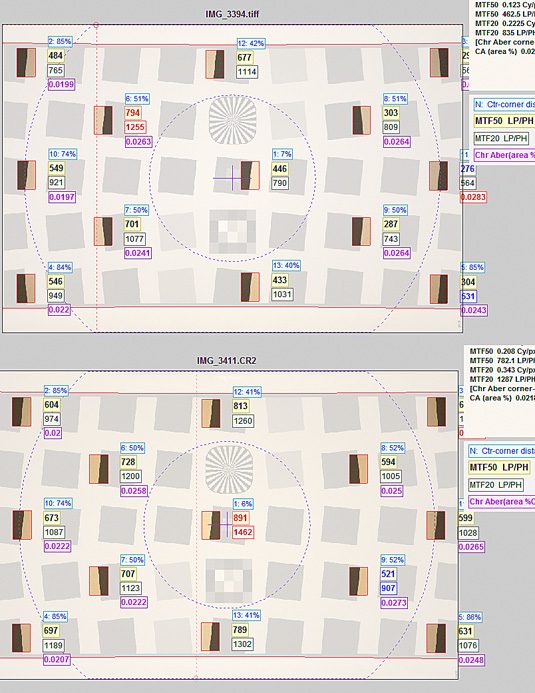The image size is (535, 693).
Task: Select the blue MTF50 value 521
Action: [388, 574]
